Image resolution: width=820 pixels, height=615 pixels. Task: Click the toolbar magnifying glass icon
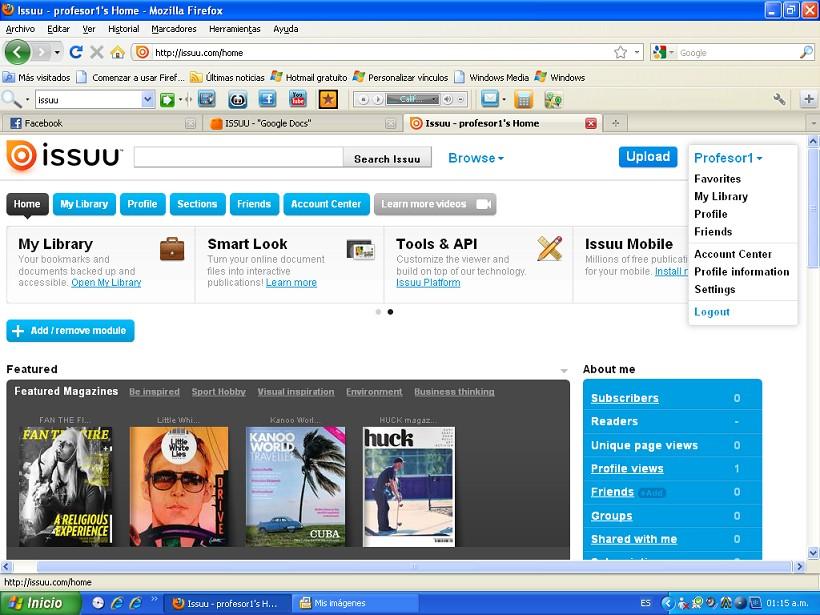(10, 98)
